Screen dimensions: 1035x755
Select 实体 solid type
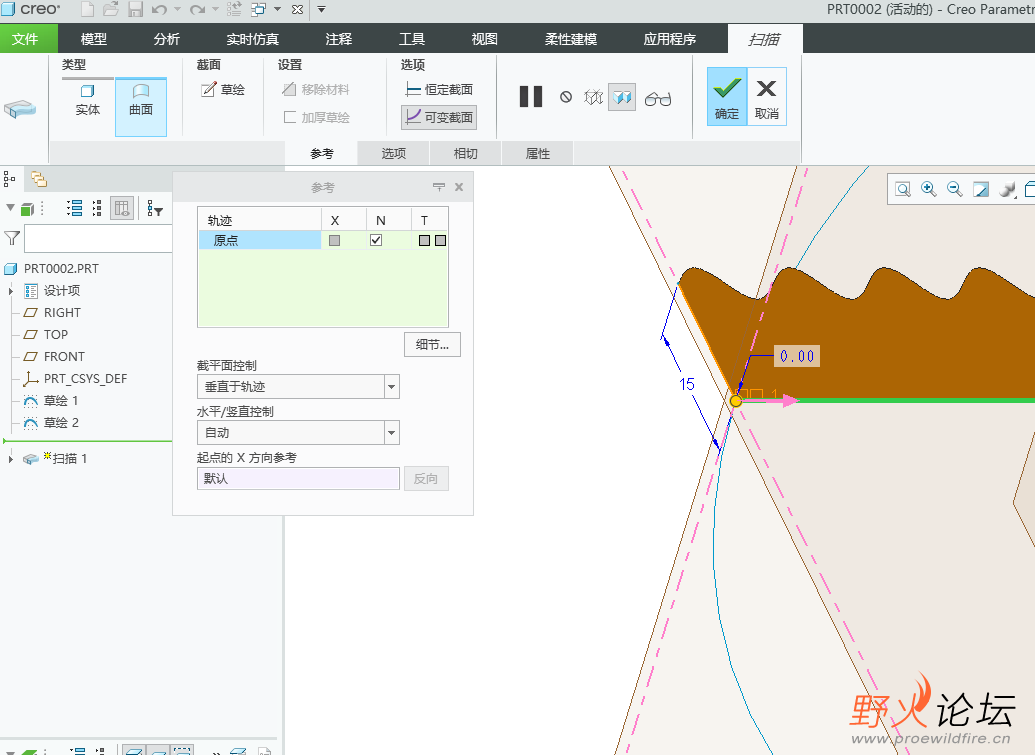tap(87, 100)
